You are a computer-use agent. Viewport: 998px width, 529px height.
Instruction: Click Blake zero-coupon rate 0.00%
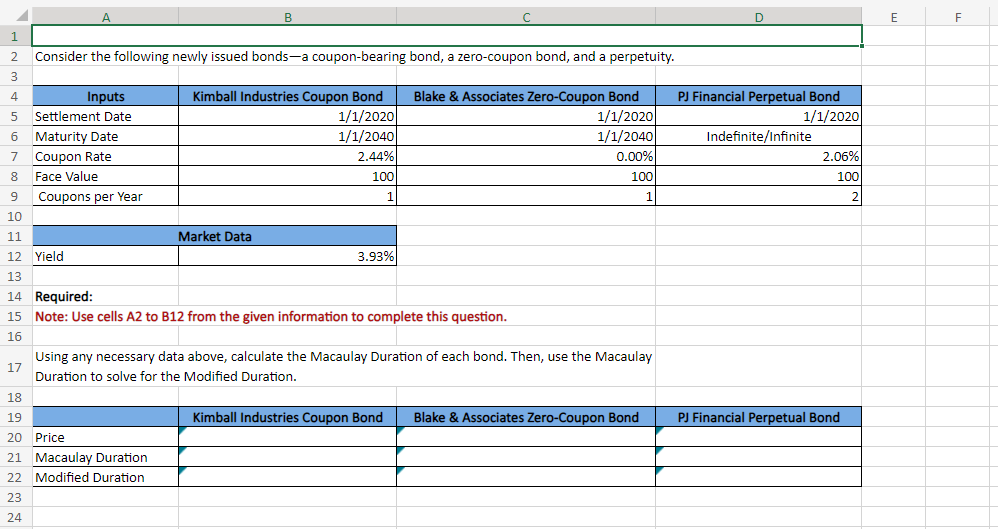[526, 156]
